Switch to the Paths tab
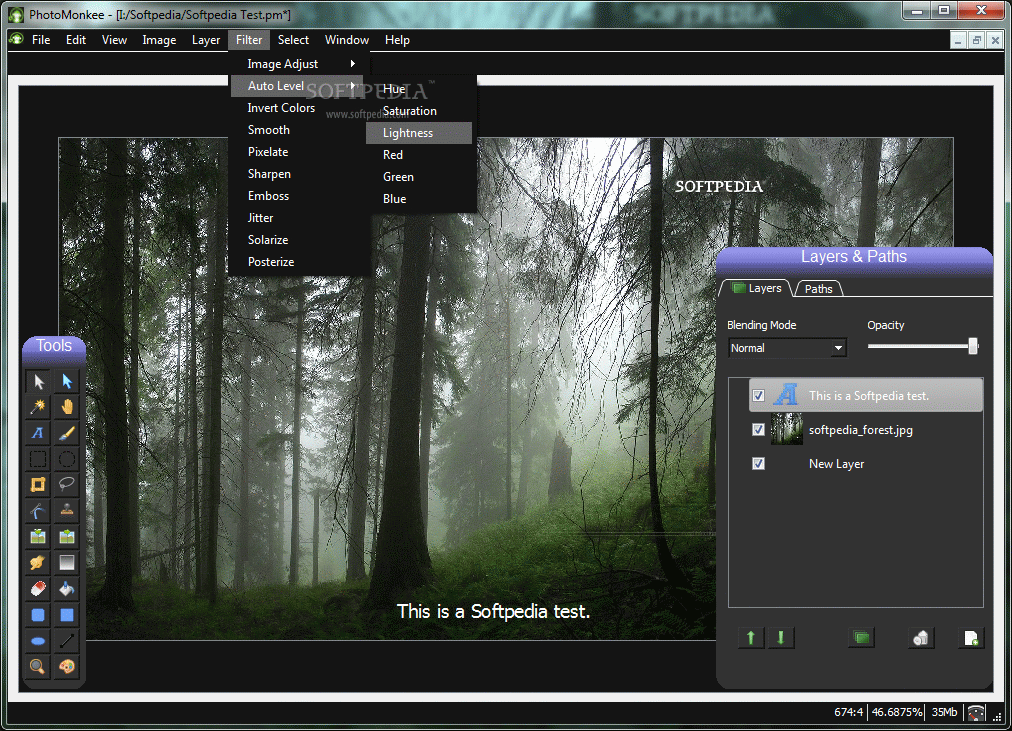This screenshot has width=1012, height=731. coord(818,288)
